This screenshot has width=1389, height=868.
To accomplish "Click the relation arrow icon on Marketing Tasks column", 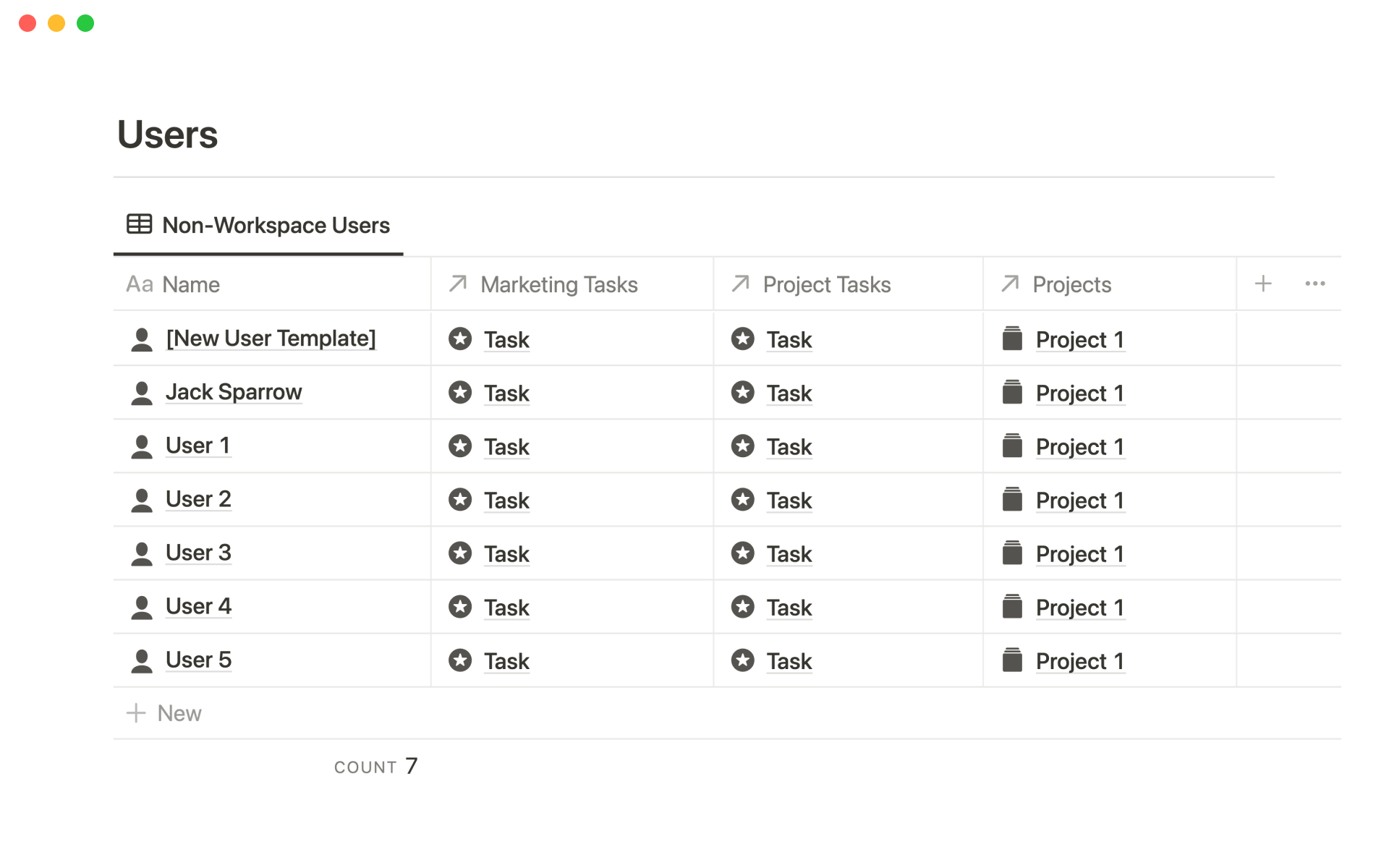I will 457,284.
